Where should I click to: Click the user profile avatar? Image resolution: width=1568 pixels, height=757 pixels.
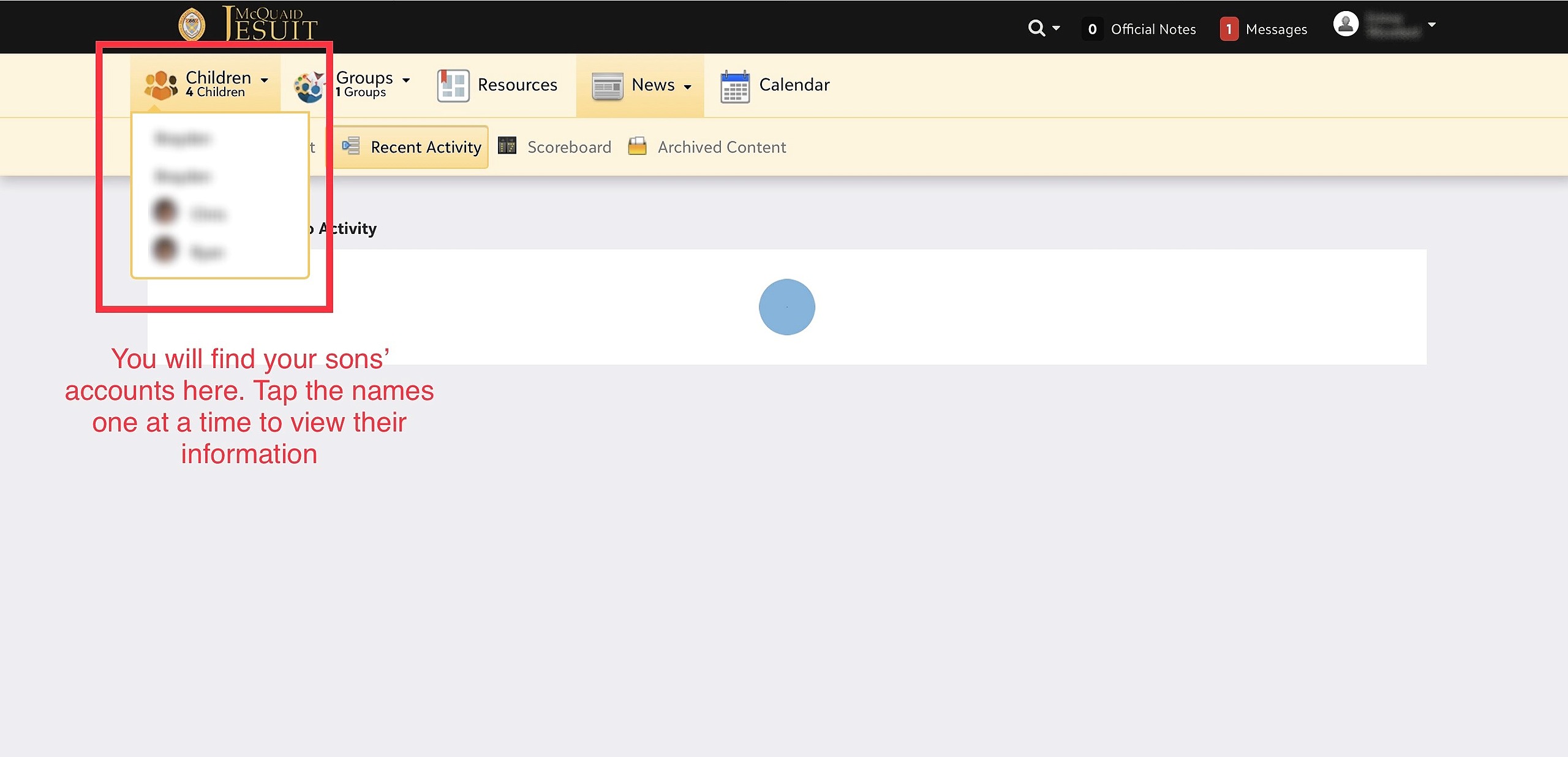coord(1346,24)
